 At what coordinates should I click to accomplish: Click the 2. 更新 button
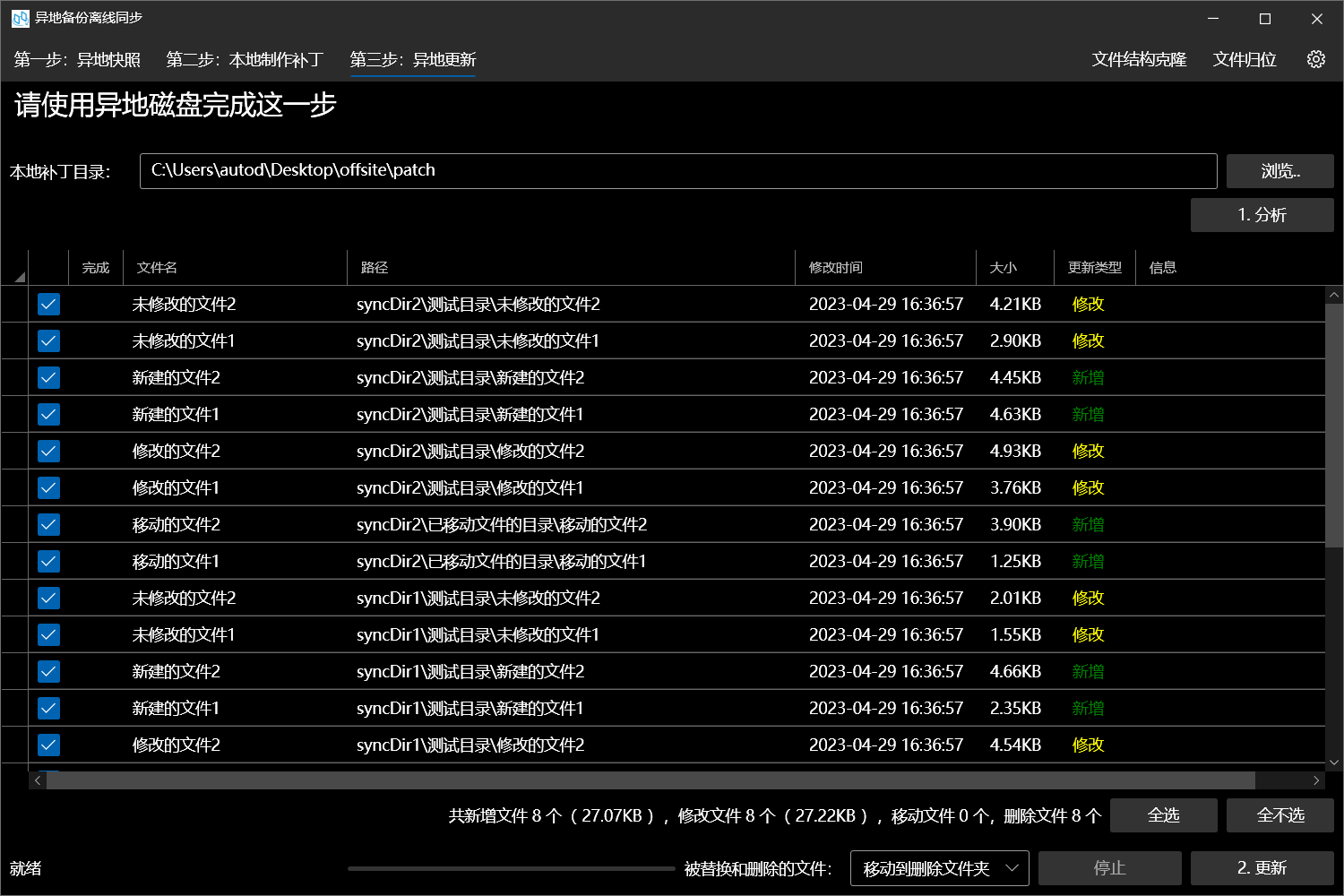click(x=1262, y=868)
